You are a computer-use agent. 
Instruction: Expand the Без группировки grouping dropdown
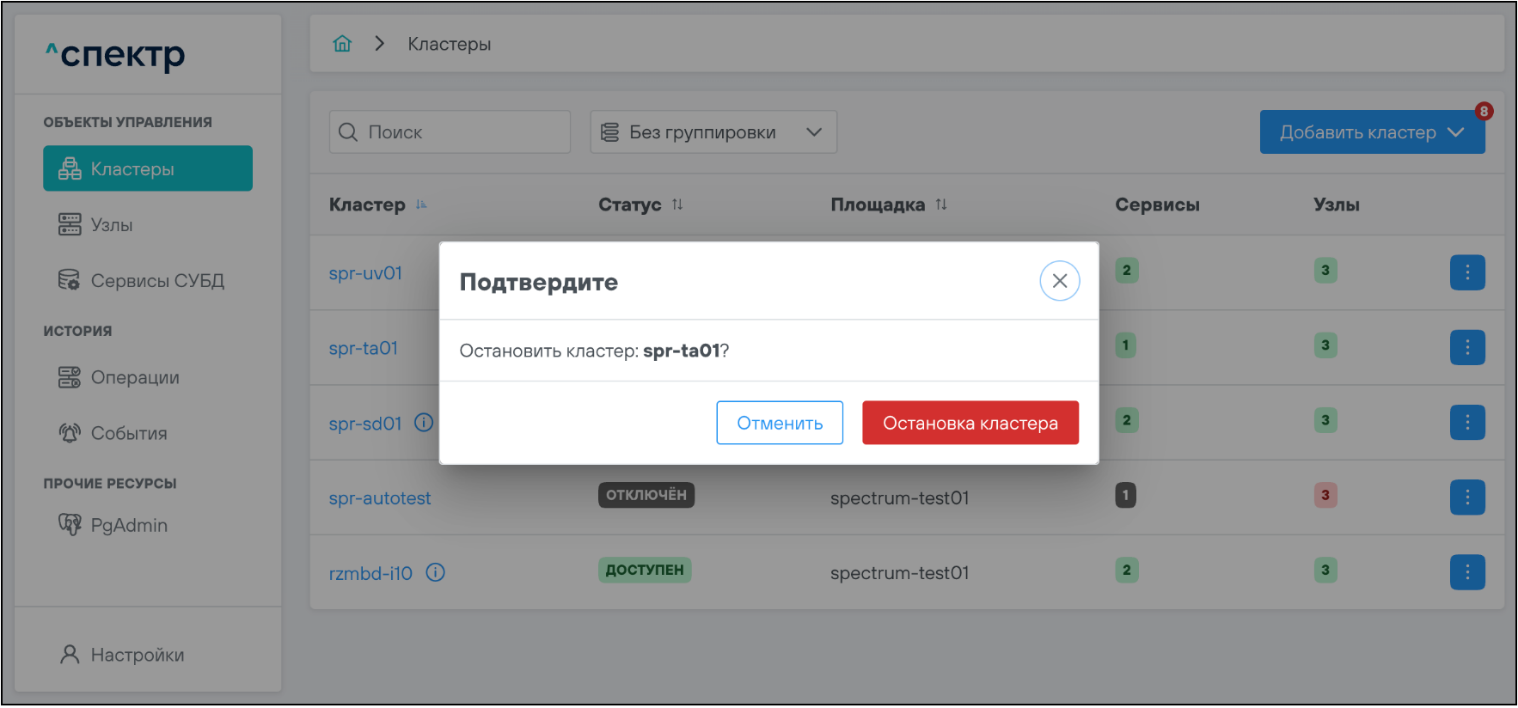[713, 132]
